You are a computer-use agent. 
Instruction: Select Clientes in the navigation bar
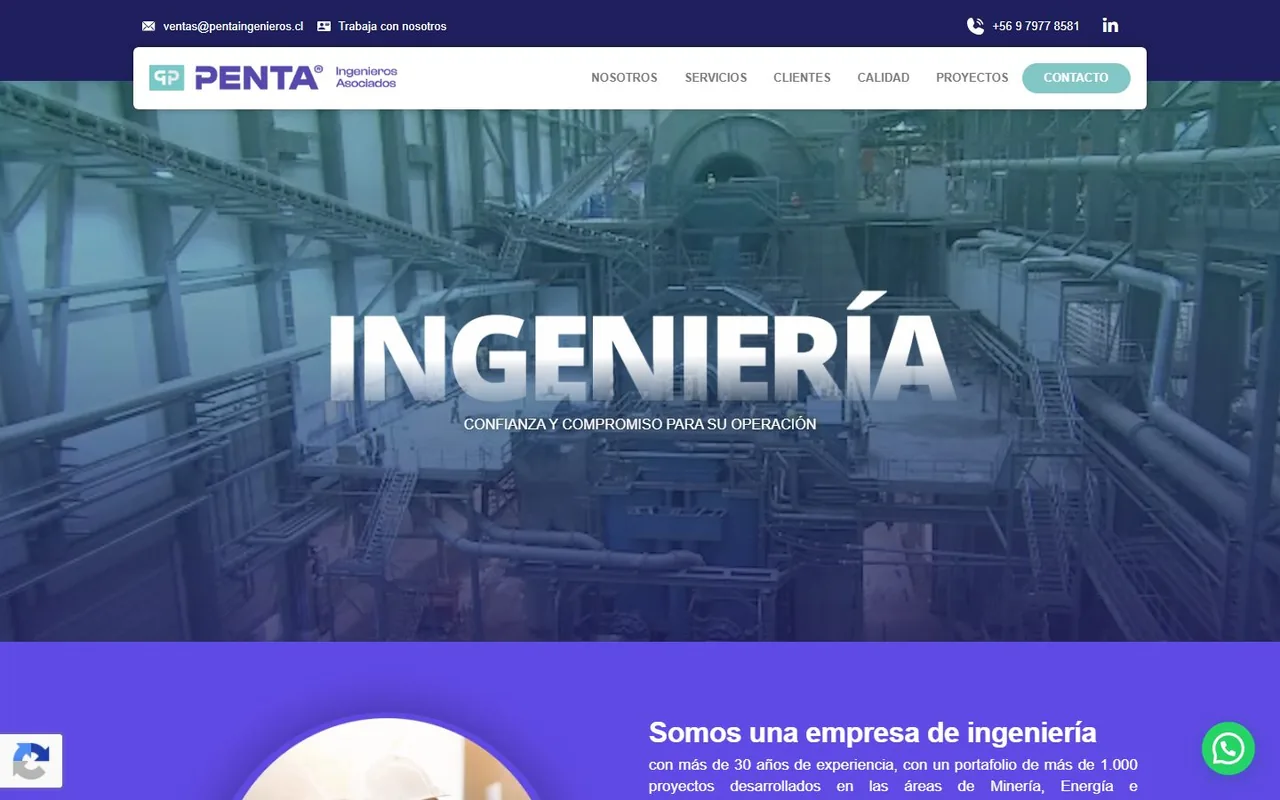(x=802, y=78)
